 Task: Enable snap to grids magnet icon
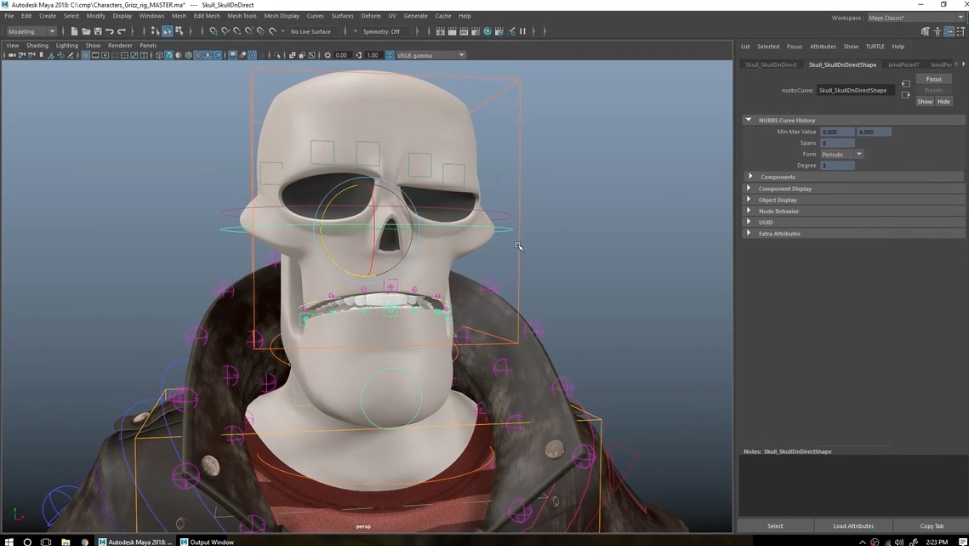(x=213, y=31)
